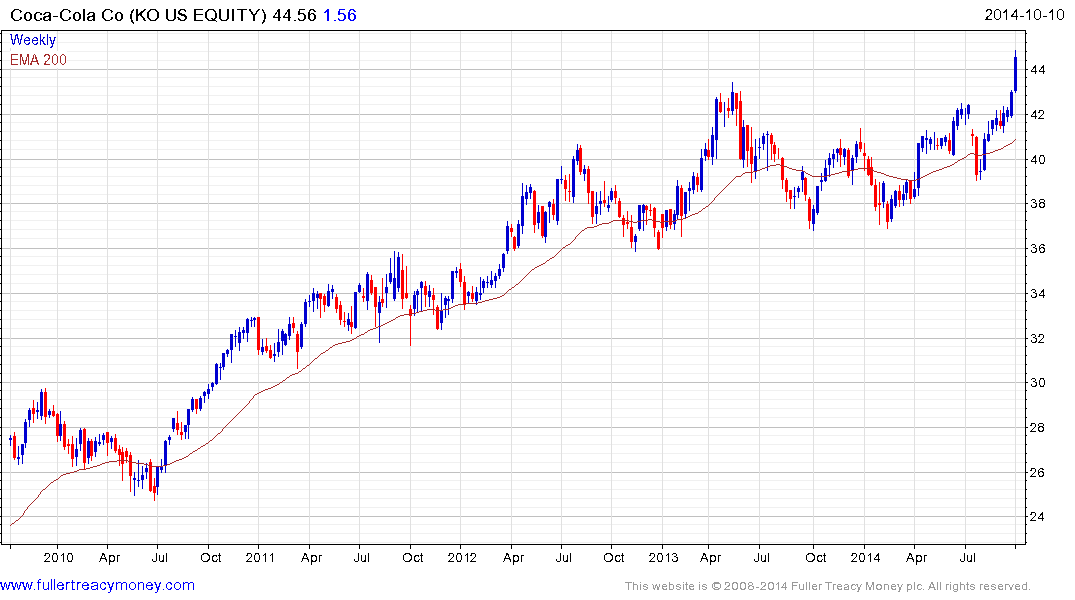Click the 34 price axis label
The height and width of the screenshot is (600, 1075).
1037,294
